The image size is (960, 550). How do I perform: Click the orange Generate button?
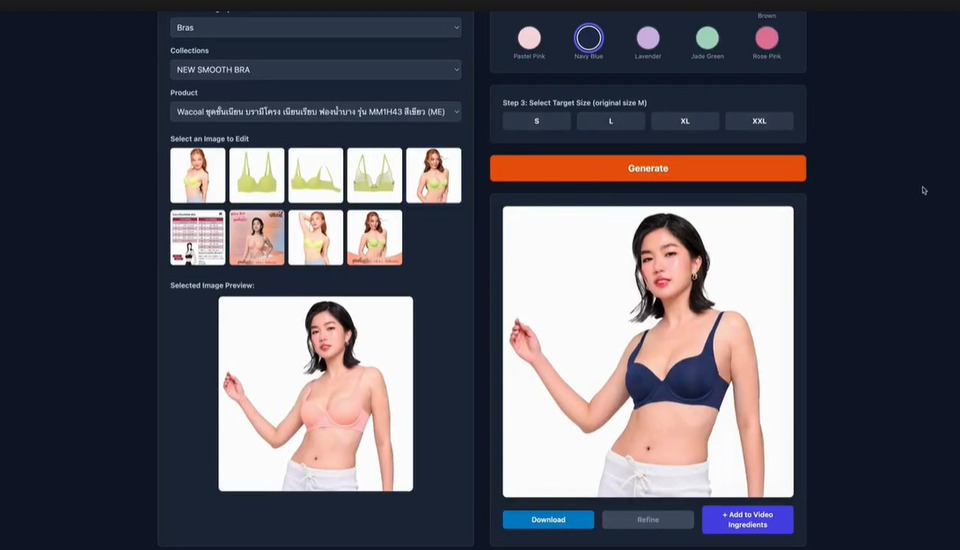(647, 168)
